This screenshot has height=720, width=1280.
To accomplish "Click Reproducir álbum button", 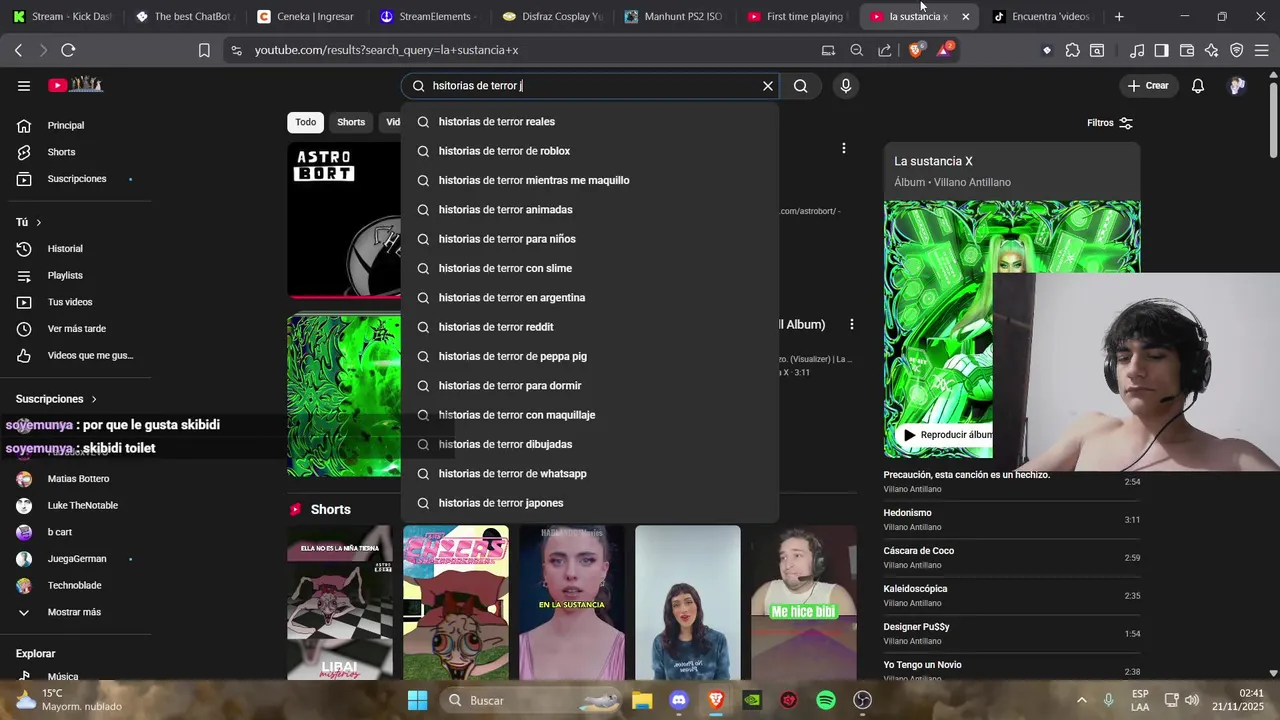I will point(947,435).
